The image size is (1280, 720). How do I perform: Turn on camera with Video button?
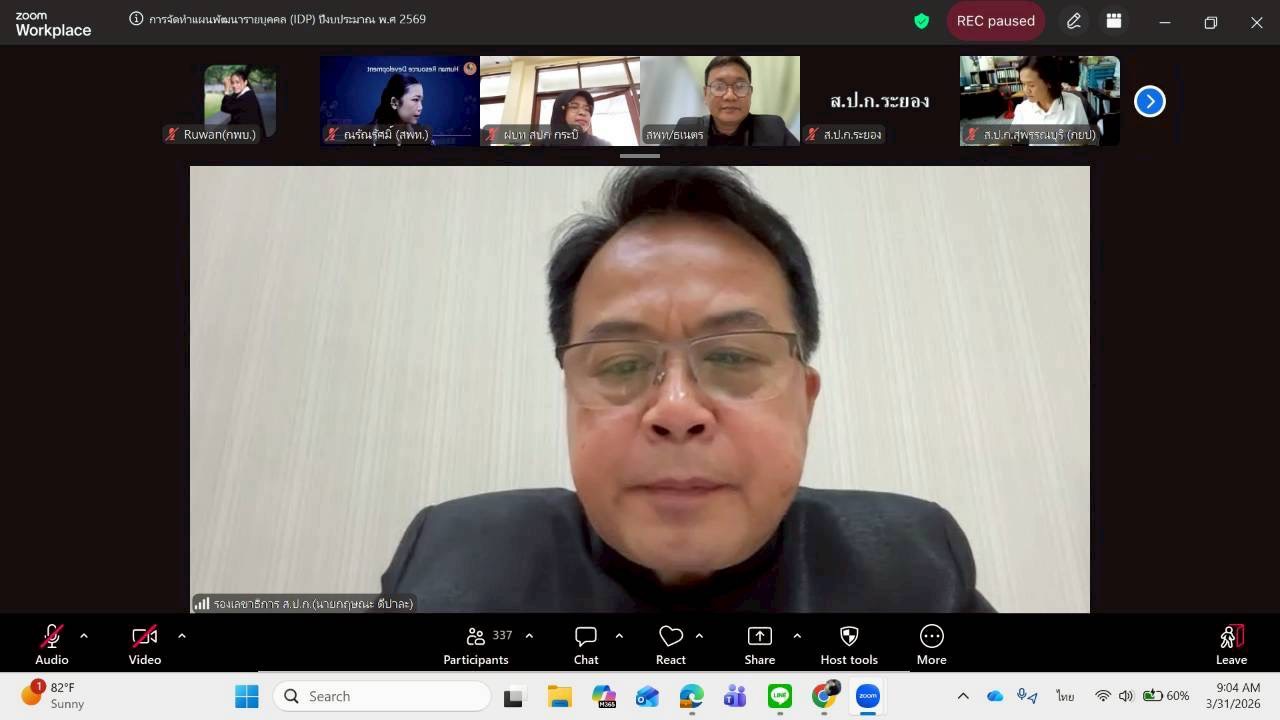pos(145,645)
